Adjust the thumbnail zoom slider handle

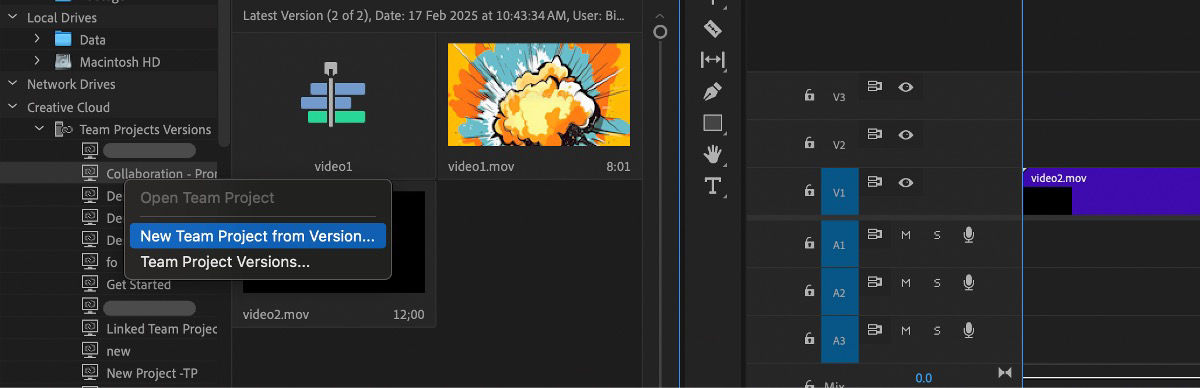point(660,32)
